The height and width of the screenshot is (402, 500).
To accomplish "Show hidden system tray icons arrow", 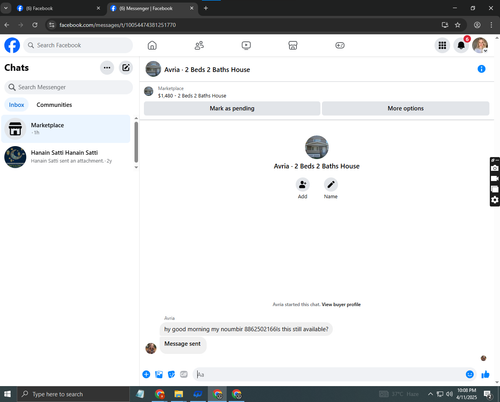I will tap(430, 394).
